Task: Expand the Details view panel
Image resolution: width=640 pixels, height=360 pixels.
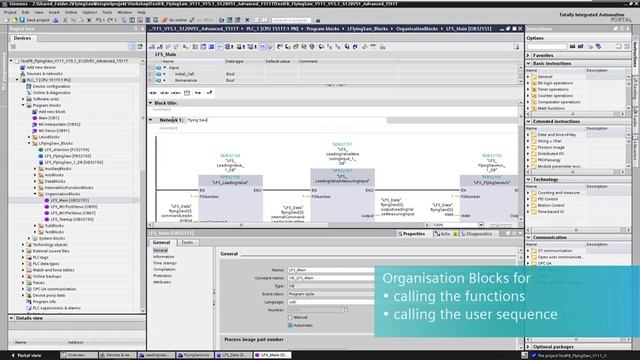Action: click(11, 318)
